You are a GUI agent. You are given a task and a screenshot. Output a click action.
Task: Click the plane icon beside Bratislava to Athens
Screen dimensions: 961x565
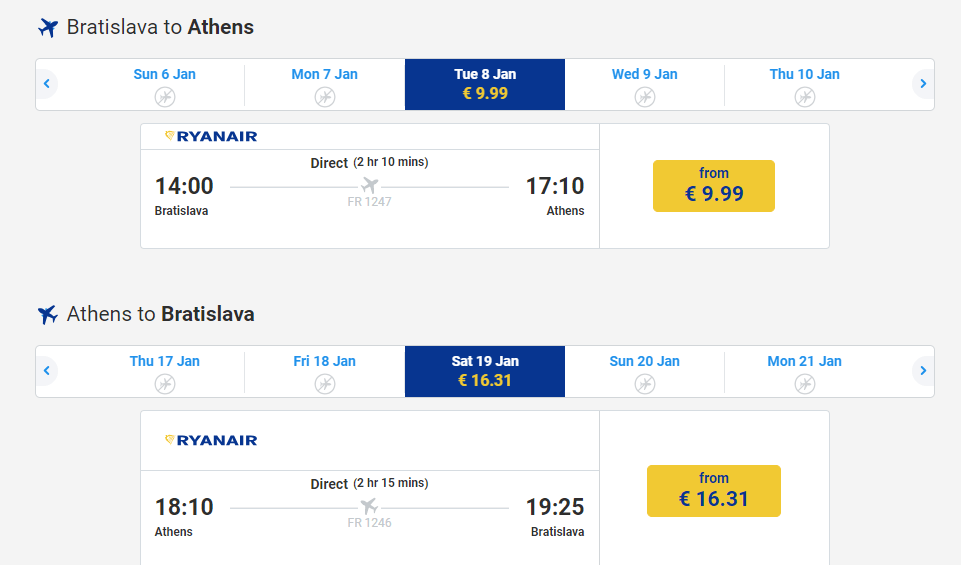(x=48, y=28)
